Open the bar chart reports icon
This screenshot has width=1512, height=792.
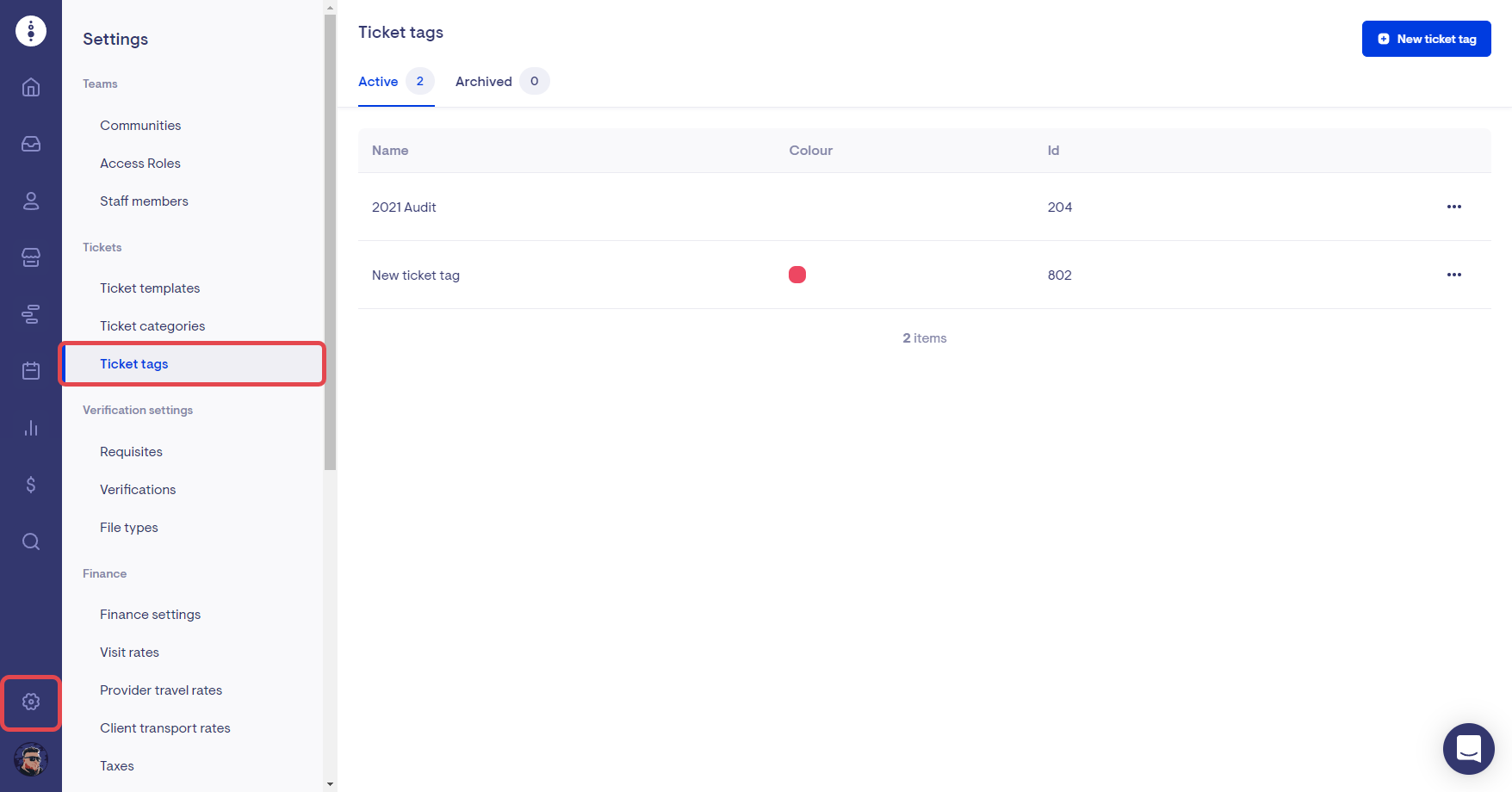coord(31,428)
